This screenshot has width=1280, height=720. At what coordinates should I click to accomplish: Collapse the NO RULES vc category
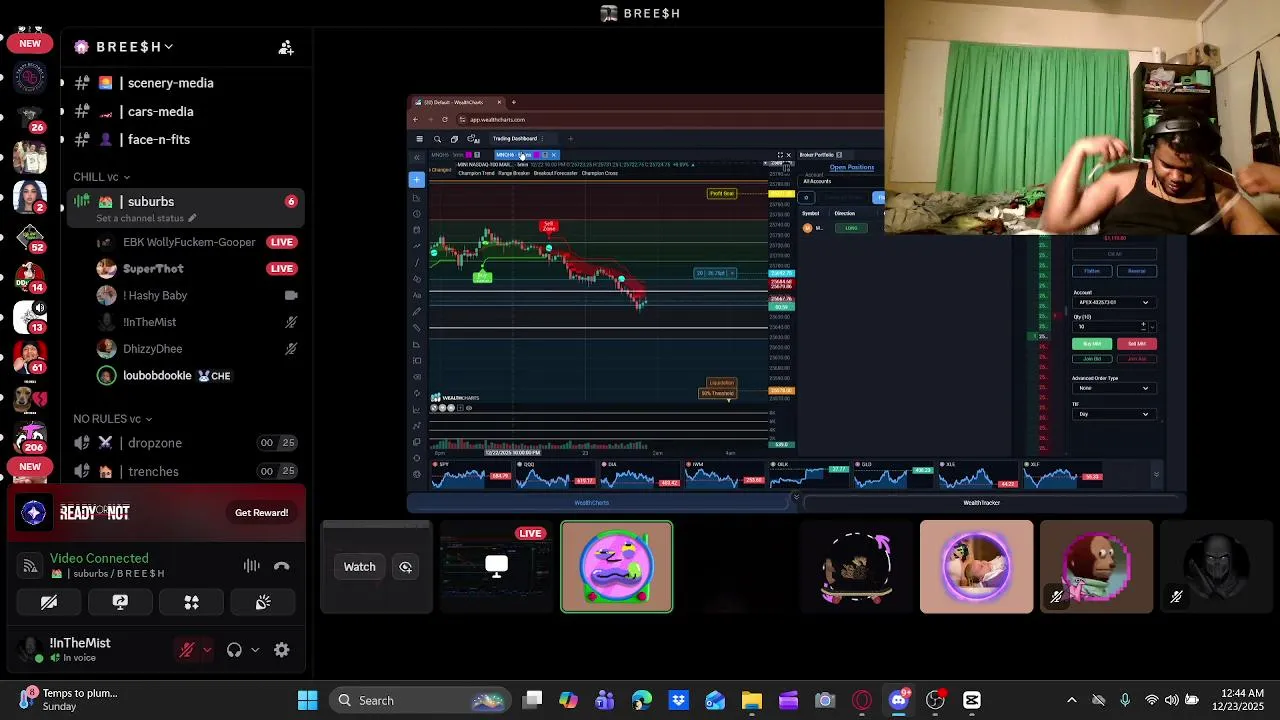tap(112, 419)
